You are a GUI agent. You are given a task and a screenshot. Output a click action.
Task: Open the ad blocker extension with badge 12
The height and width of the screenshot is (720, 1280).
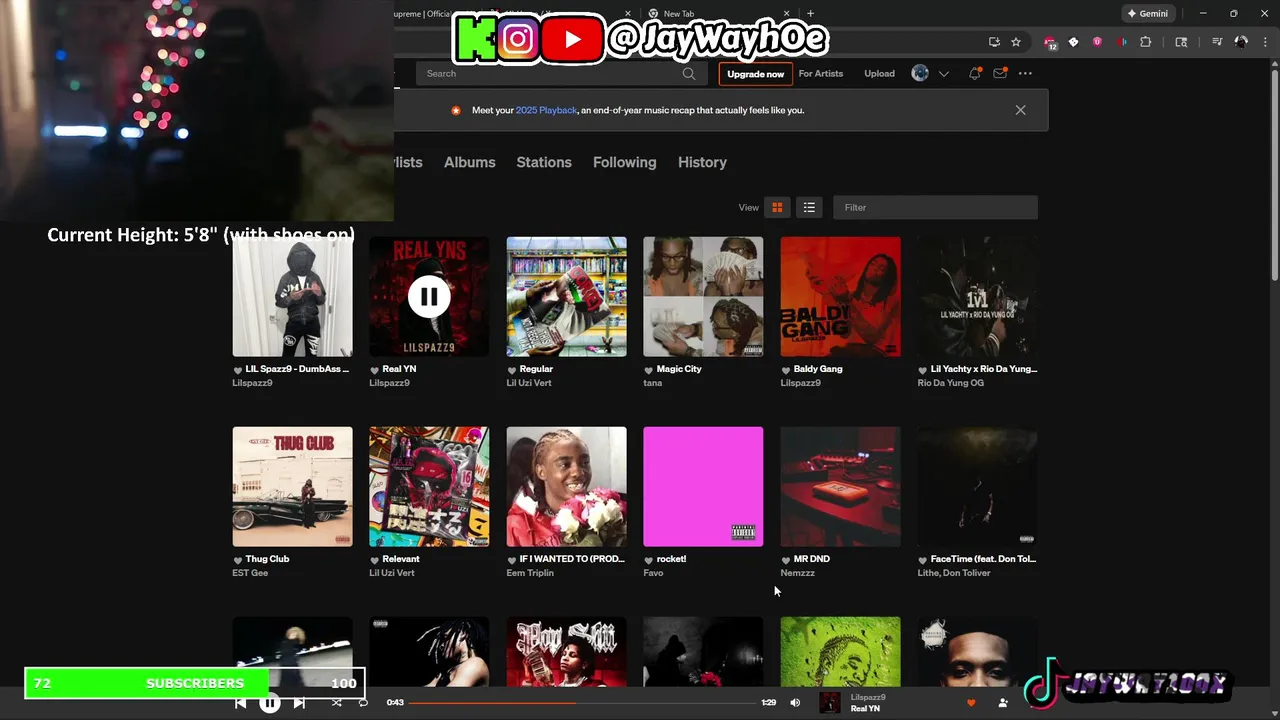(x=1050, y=42)
